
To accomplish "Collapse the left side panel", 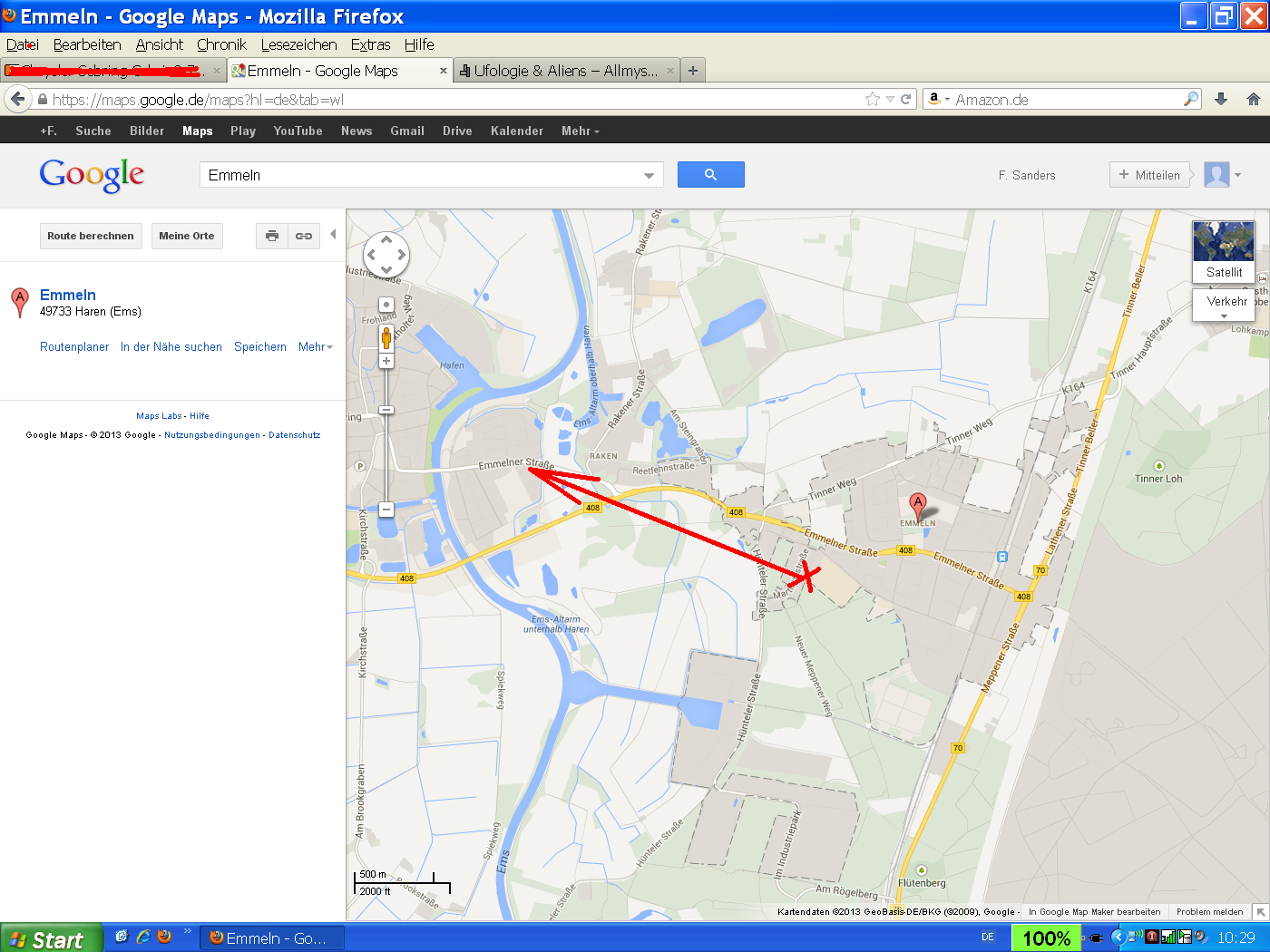I will [x=333, y=234].
